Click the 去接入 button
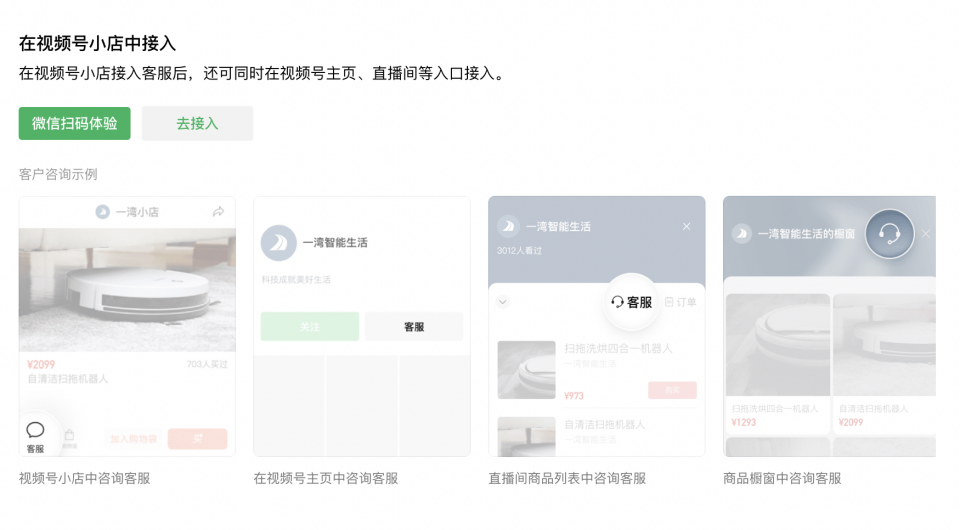 tap(197, 124)
